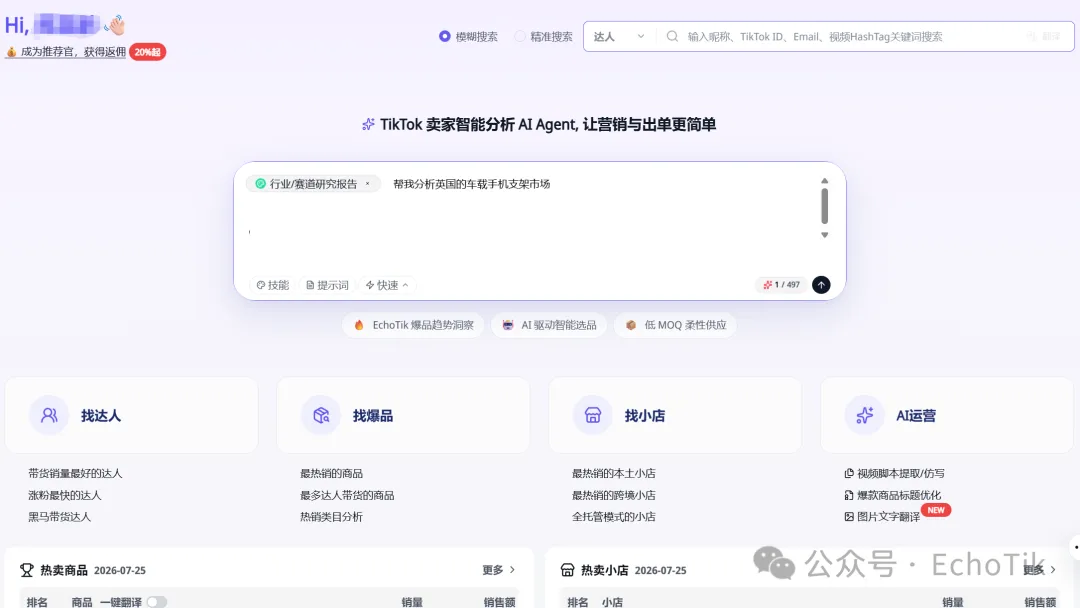Image resolution: width=1080 pixels, height=608 pixels.
Task: Click the fire icon on EchoTik chip
Action: (x=359, y=325)
